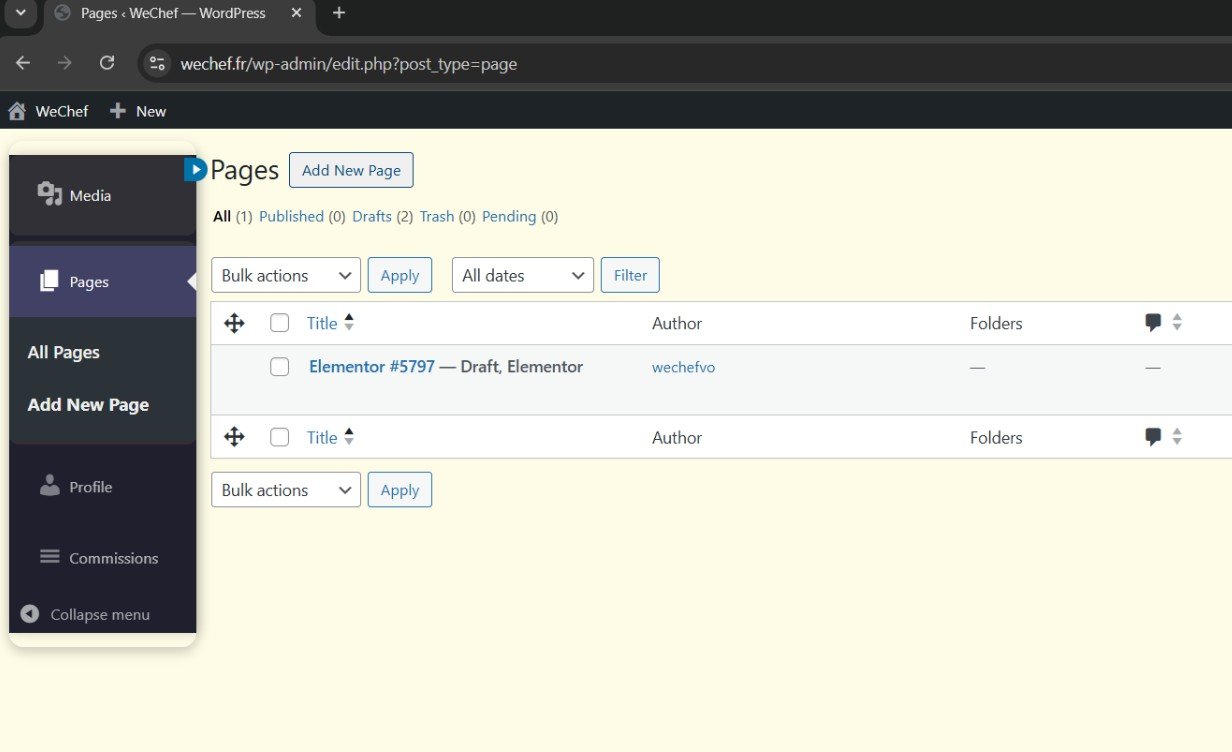This screenshot has width=1232, height=752.
Task: Click the site information icon in address bar
Action: pyautogui.click(x=157, y=64)
